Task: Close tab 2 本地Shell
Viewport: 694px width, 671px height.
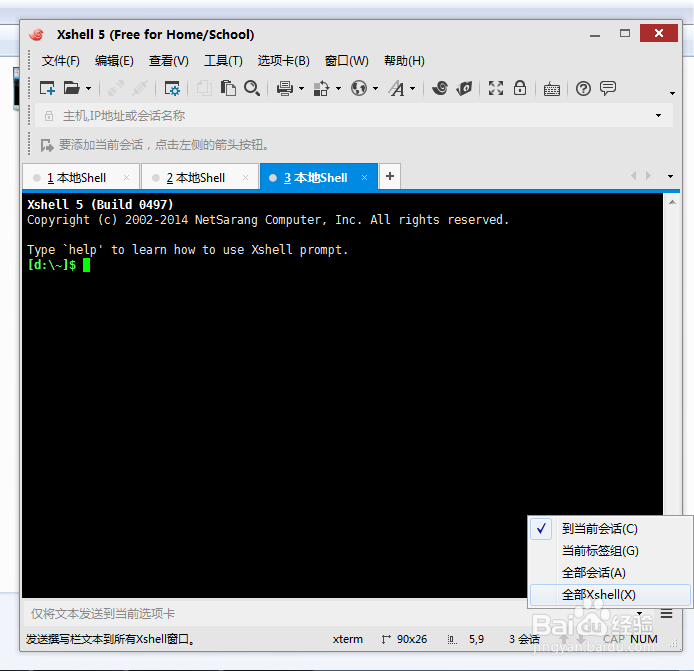Action: tap(246, 177)
